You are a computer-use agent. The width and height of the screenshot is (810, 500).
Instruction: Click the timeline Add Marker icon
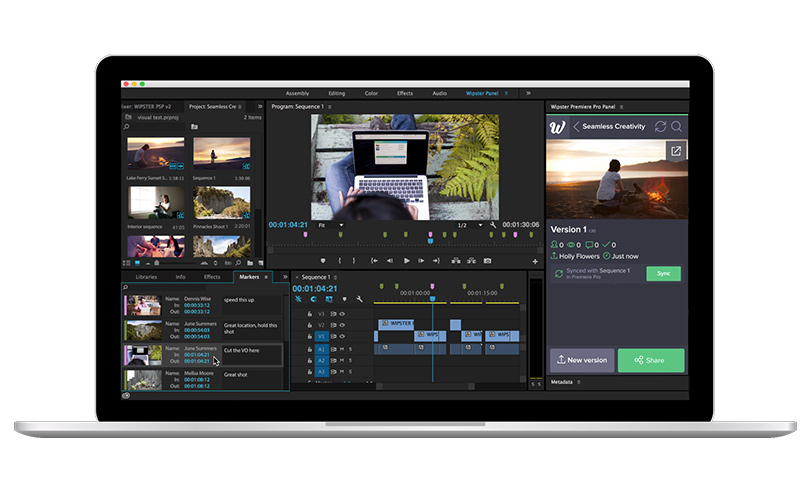(345, 299)
